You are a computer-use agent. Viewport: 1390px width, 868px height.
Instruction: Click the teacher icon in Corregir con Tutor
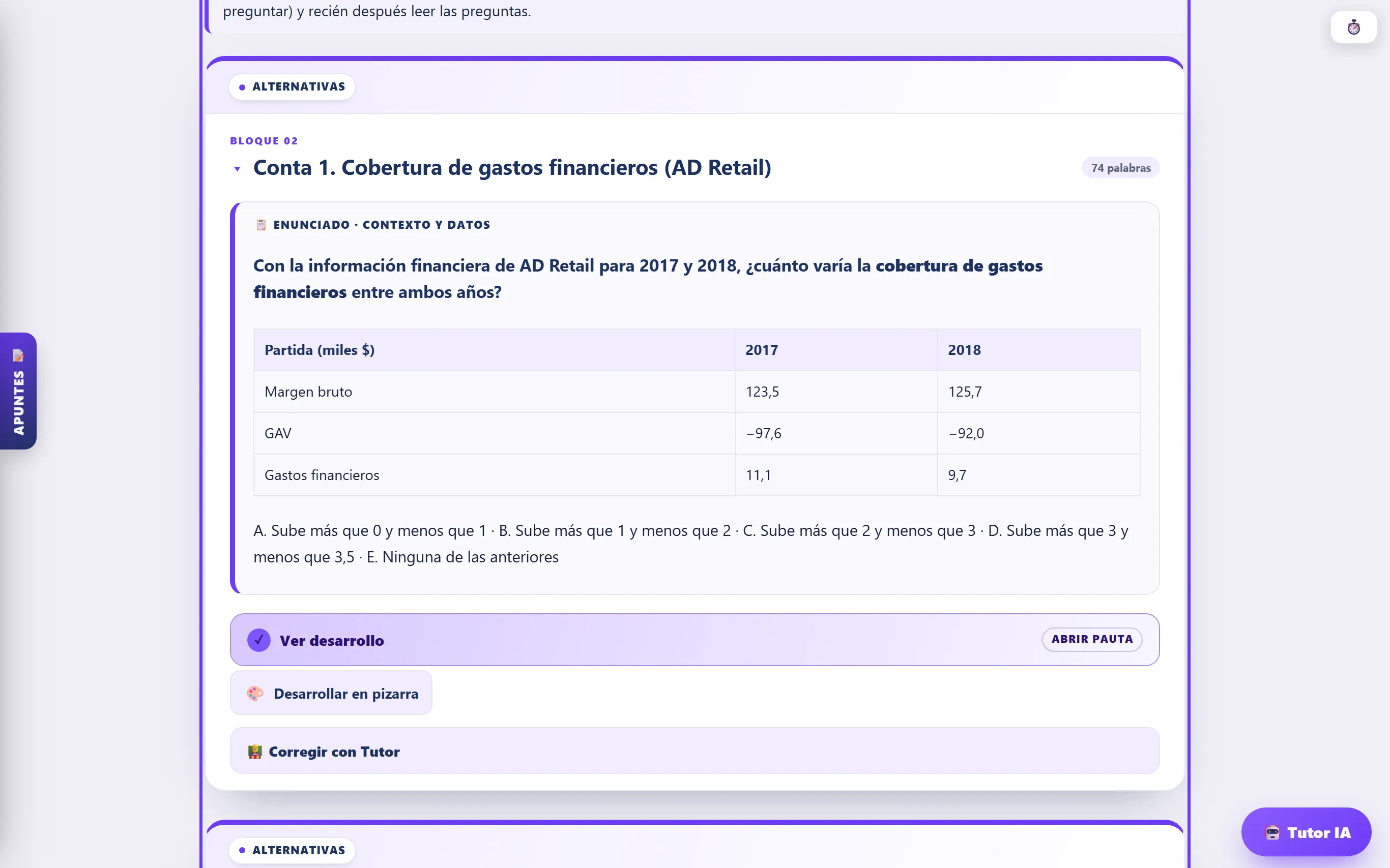point(254,752)
